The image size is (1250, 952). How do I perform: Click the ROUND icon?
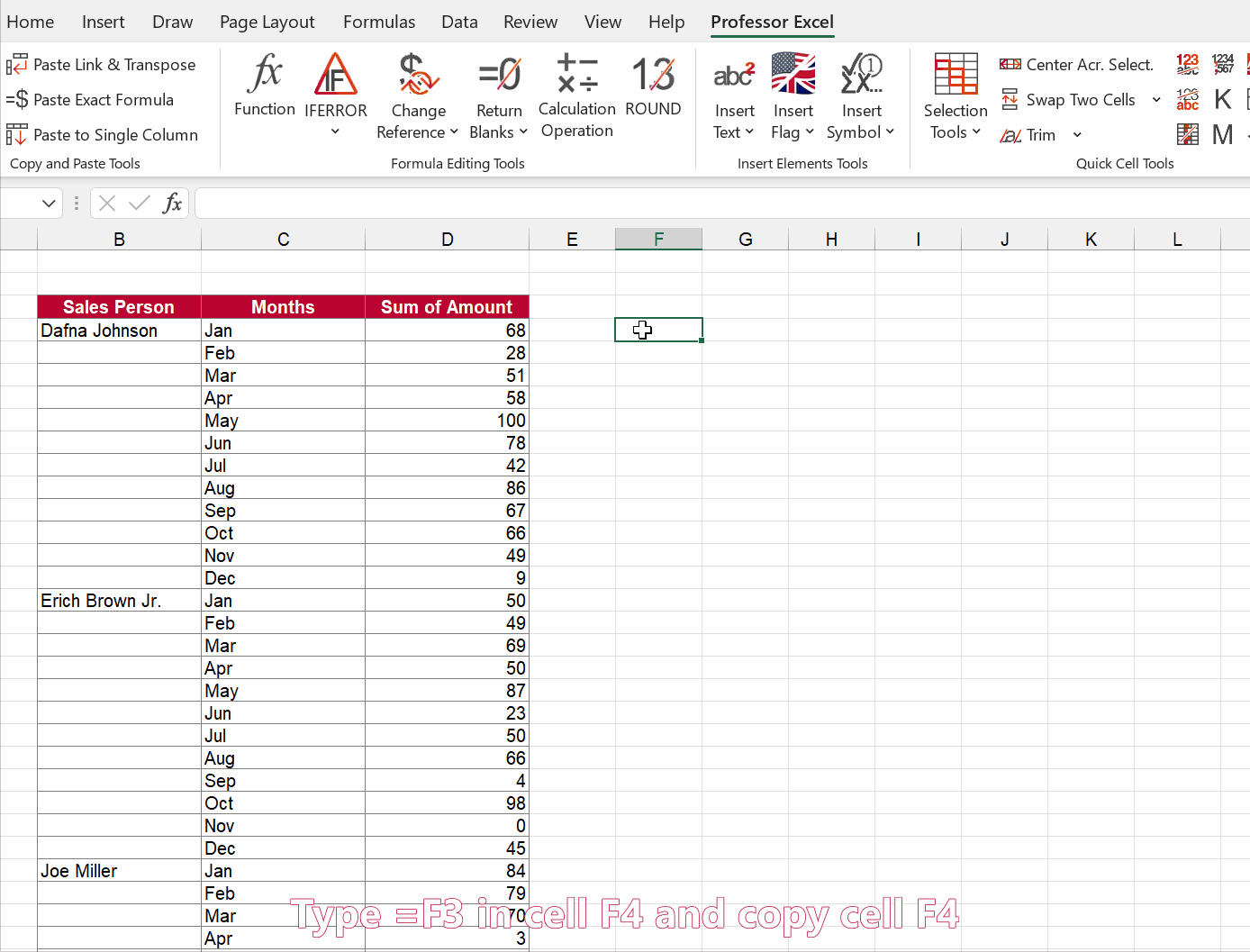[653, 77]
